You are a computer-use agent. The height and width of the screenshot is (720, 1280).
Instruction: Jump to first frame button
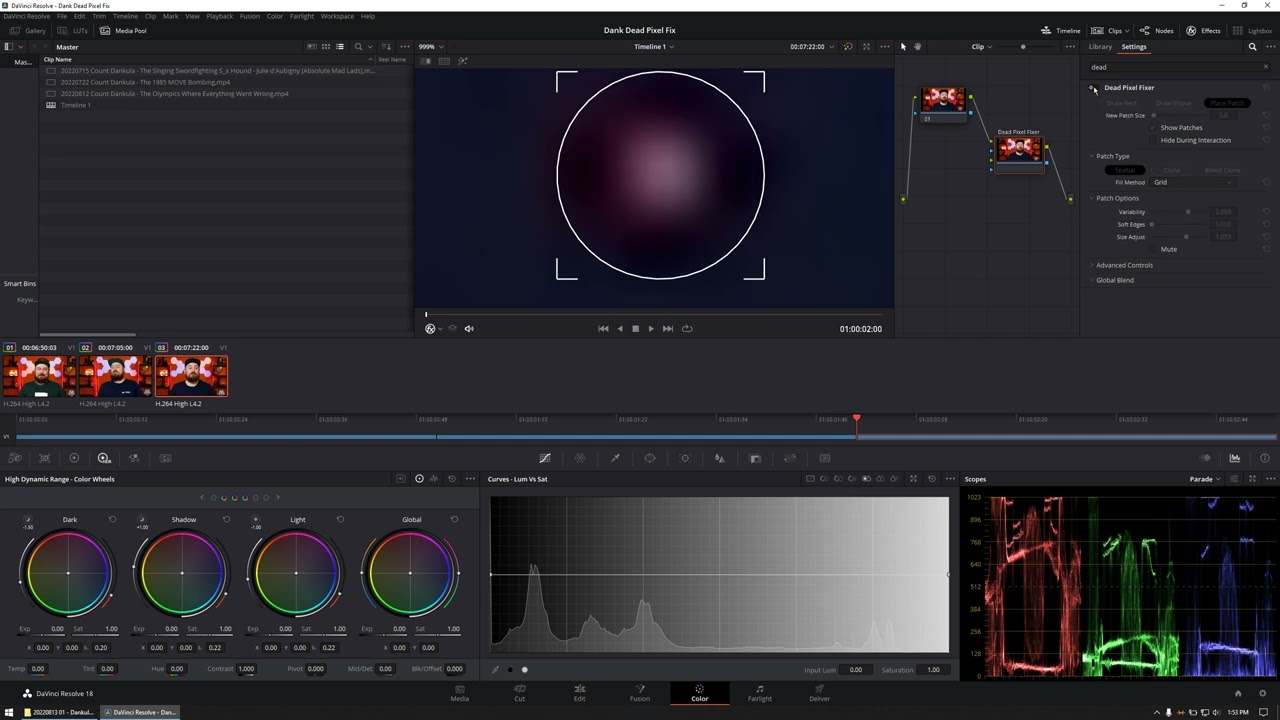tap(603, 328)
